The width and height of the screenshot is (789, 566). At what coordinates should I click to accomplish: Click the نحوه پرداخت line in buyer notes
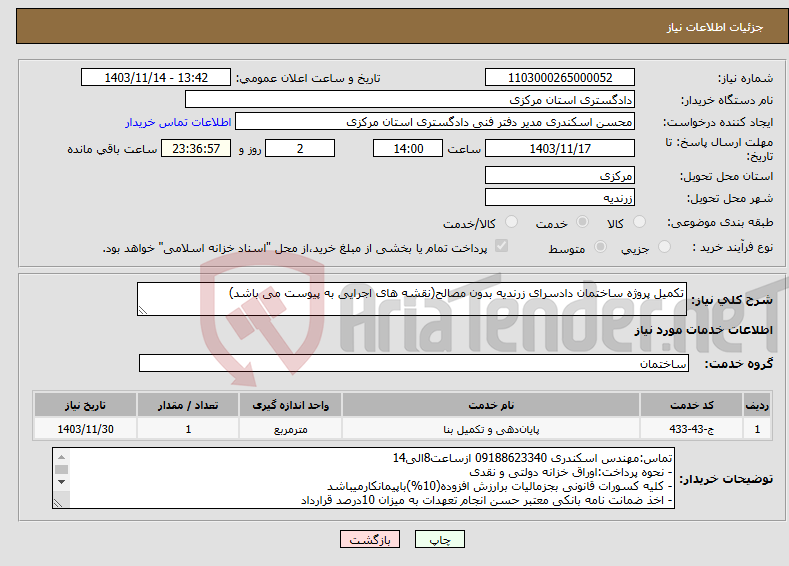click(x=571, y=472)
